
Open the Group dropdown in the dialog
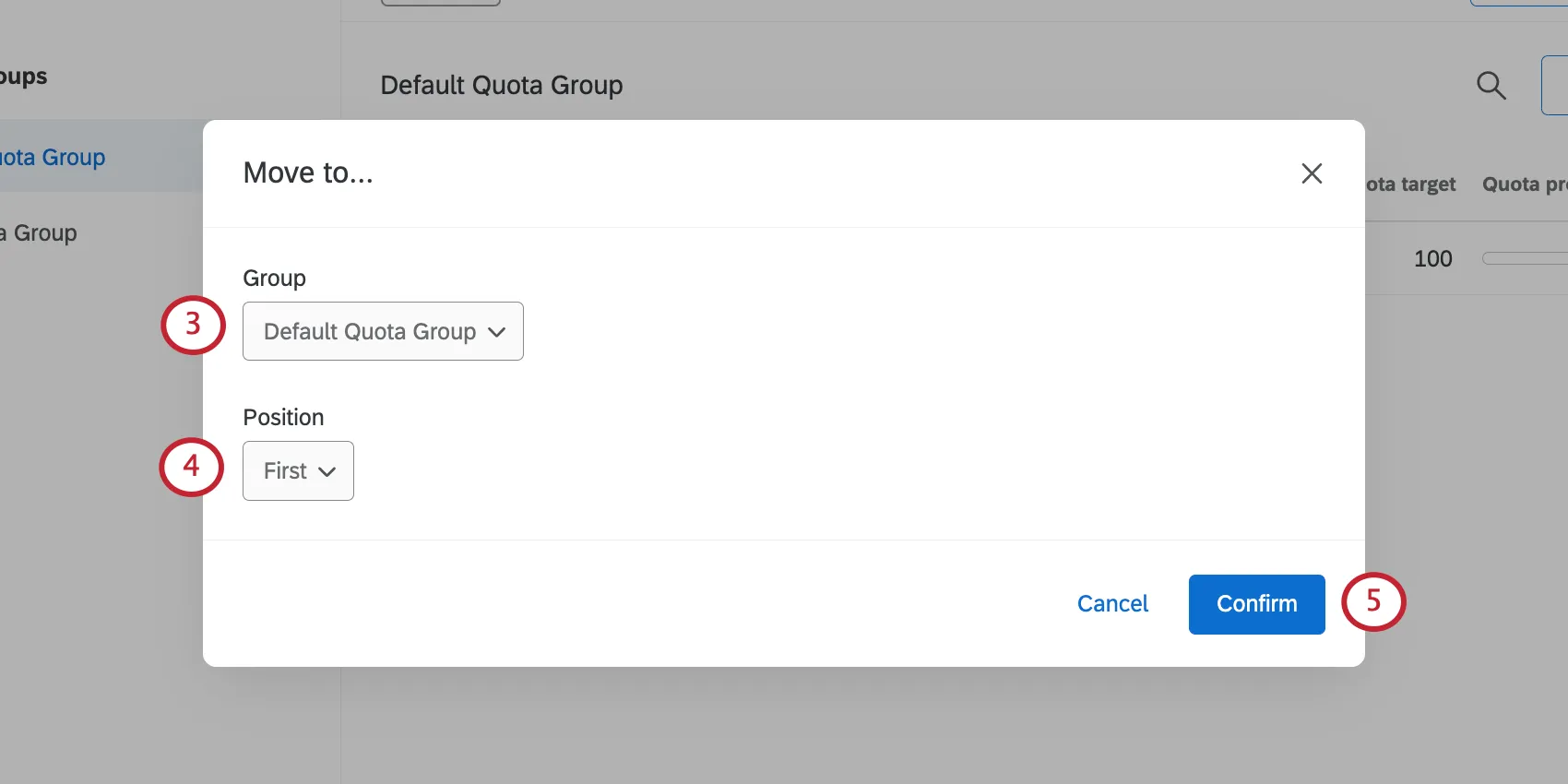(x=382, y=331)
